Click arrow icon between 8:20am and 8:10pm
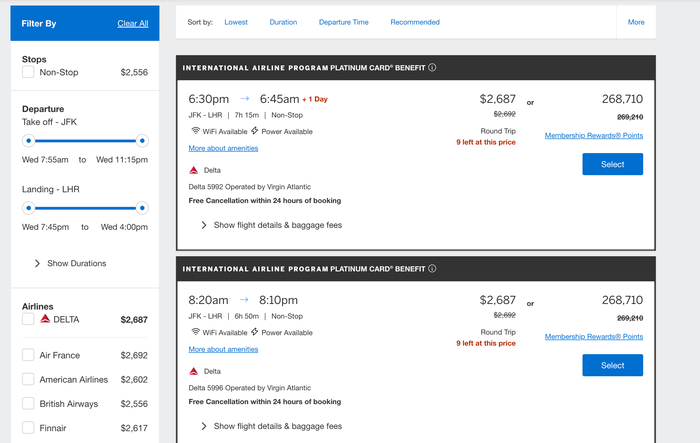 (x=244, y=299)
